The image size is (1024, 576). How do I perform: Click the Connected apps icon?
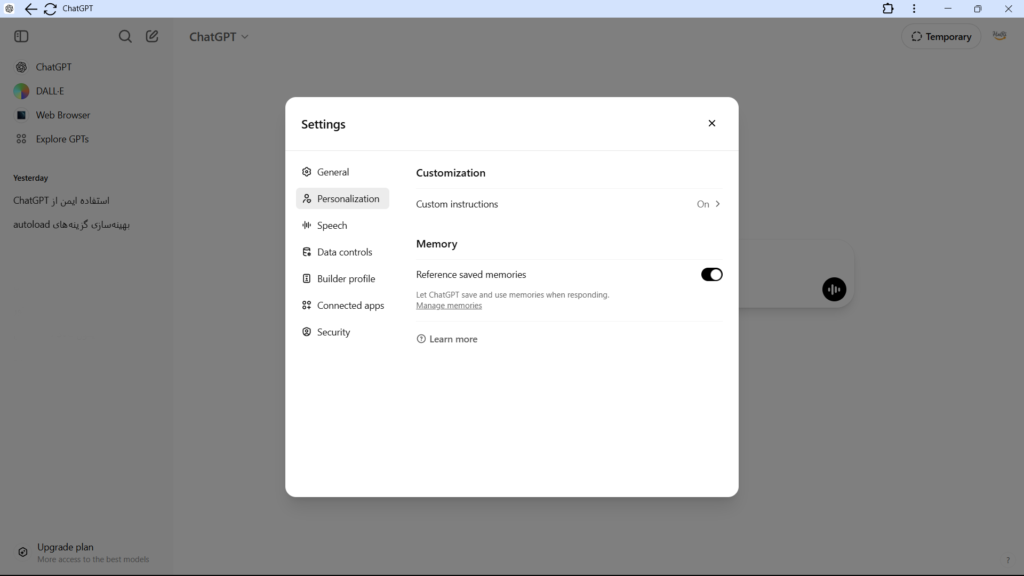tap(306, 306)
